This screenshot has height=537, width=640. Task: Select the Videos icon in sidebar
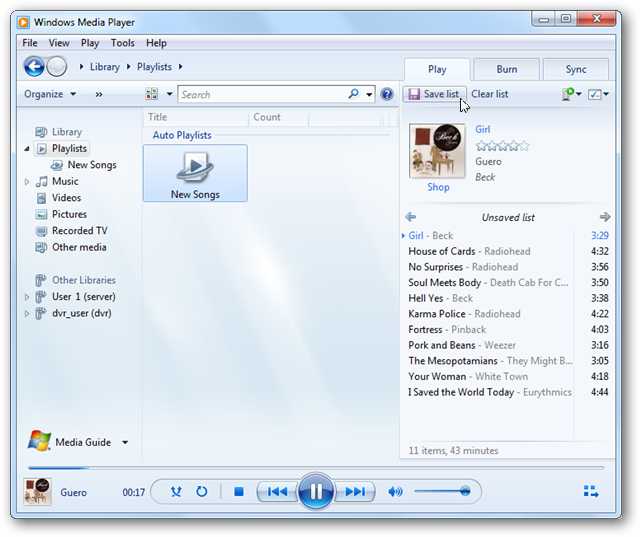click(x=41, y=198)
